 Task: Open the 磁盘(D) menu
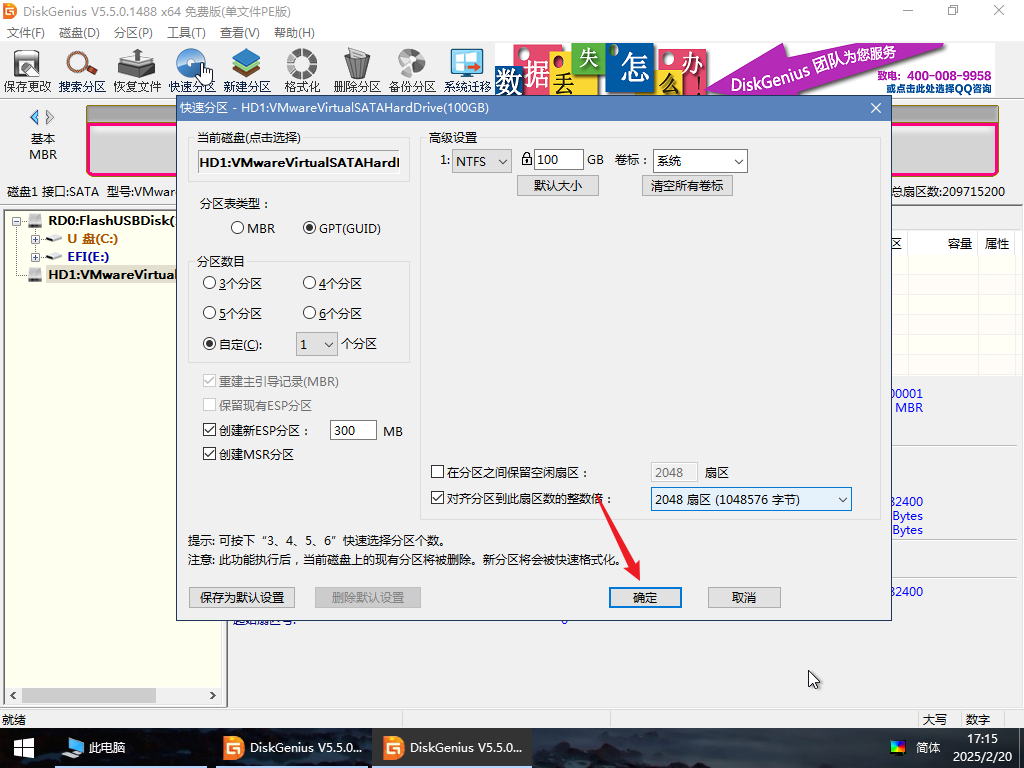click(79, 33)
